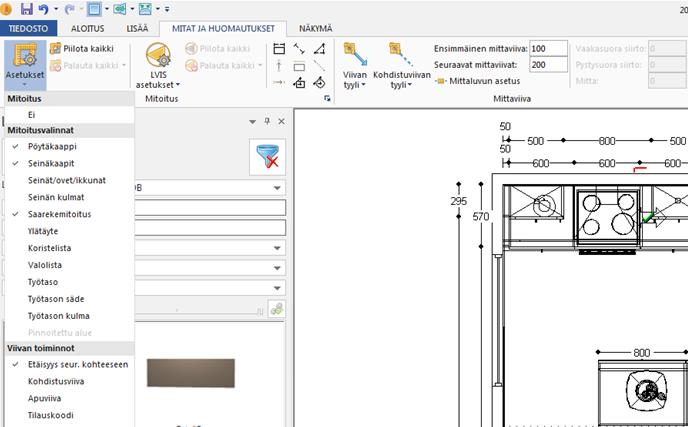Enable Valolista dimensioning option
688x427 pixels.
pos(69,265)
